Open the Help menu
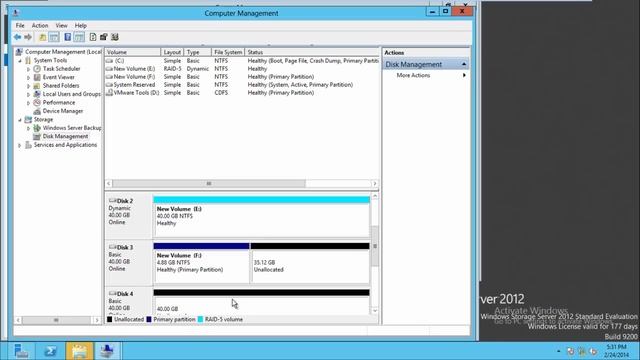Image resolution: width=640 pixels, height=360 pixels. [x=80, y=25]
